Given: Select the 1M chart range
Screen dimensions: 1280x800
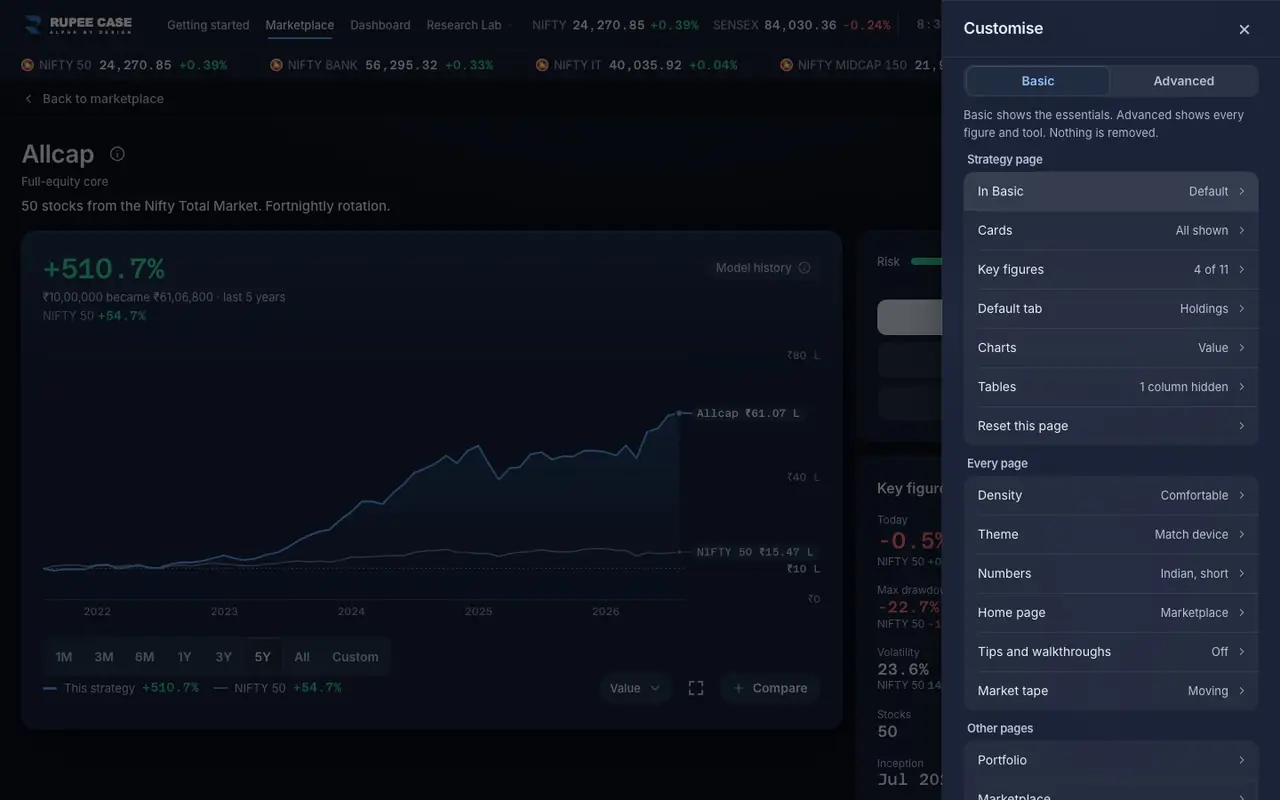Looking at the screenshot, I should coord(64,657).
